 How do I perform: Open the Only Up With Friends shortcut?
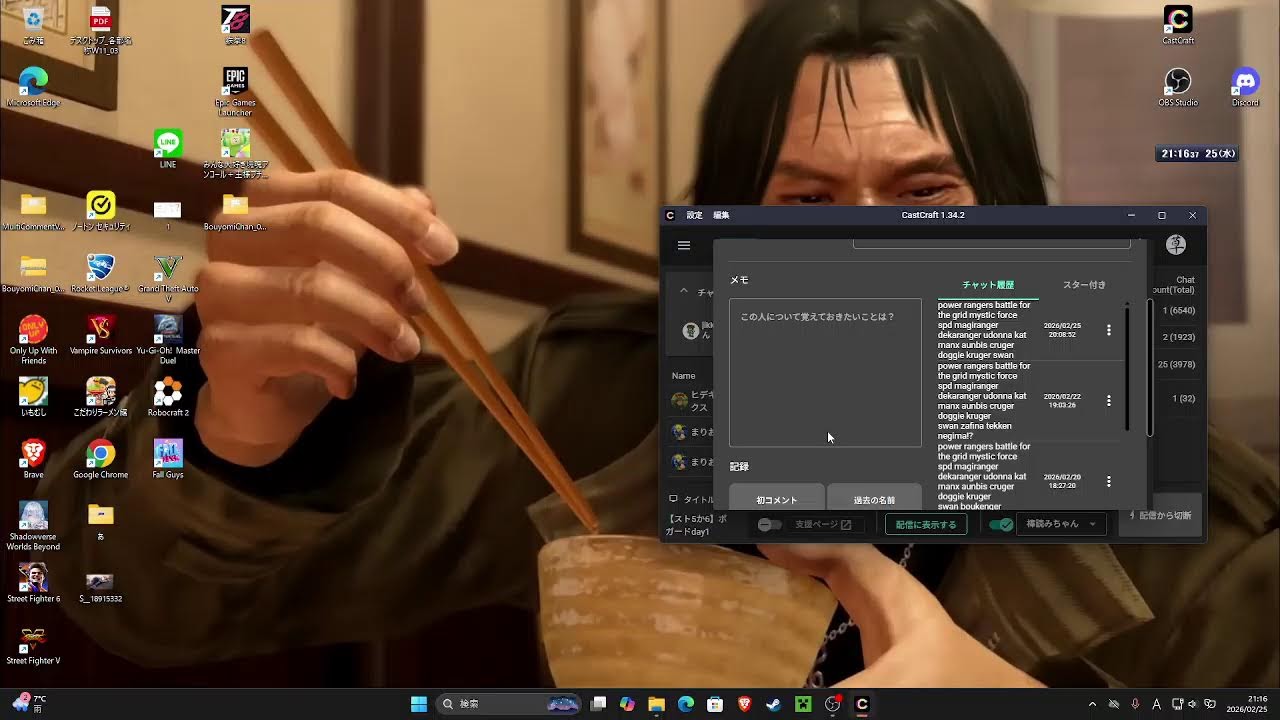[33, 340]
